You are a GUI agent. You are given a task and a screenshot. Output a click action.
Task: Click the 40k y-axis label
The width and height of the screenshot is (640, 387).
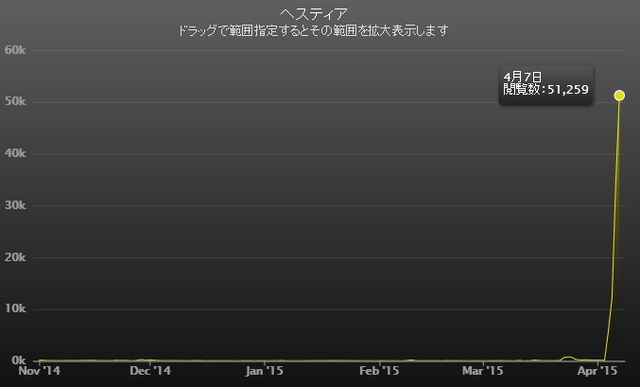[x=15, y=153]
